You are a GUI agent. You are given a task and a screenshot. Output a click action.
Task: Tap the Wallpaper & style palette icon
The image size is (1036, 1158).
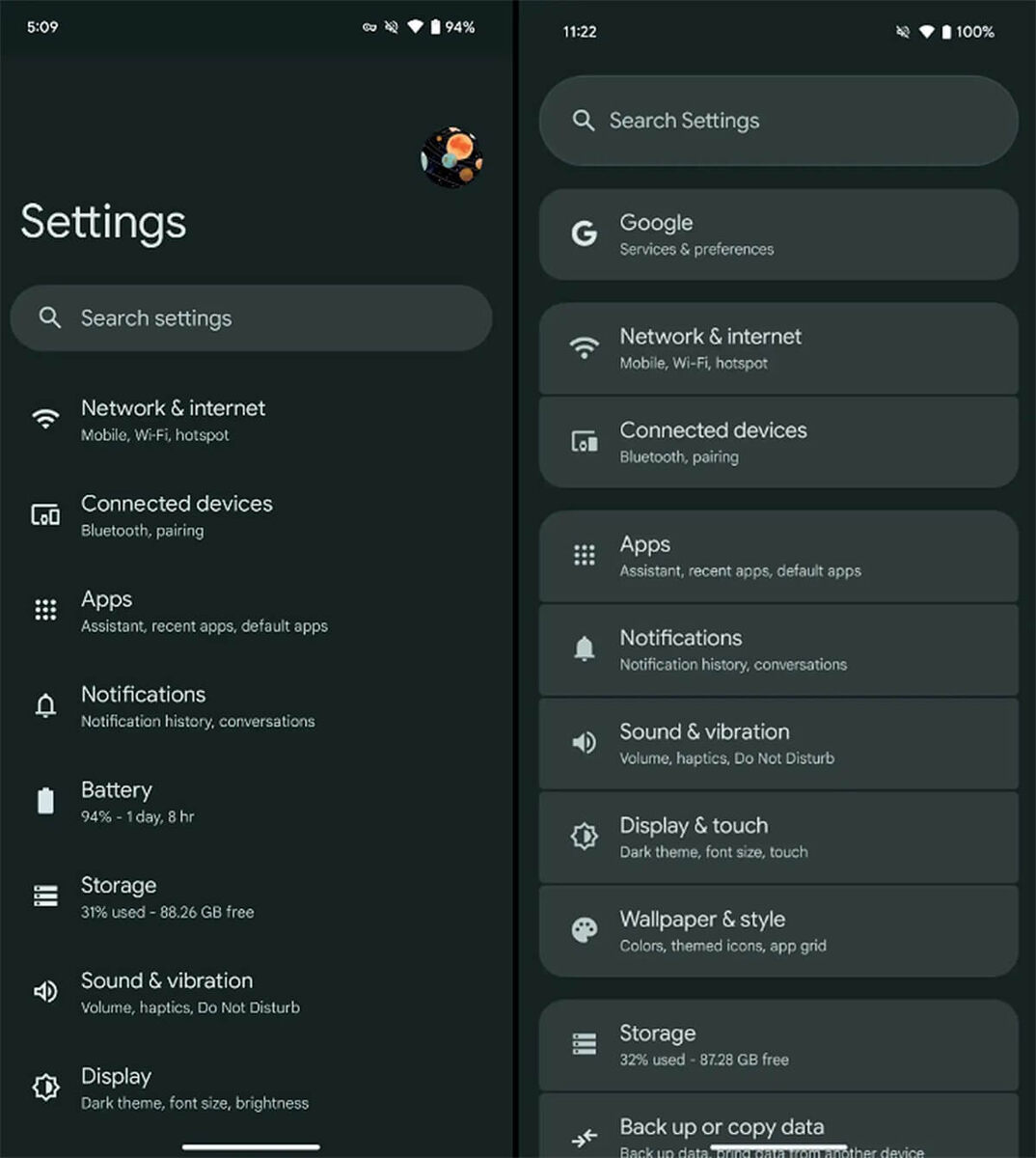coord(585,930)
